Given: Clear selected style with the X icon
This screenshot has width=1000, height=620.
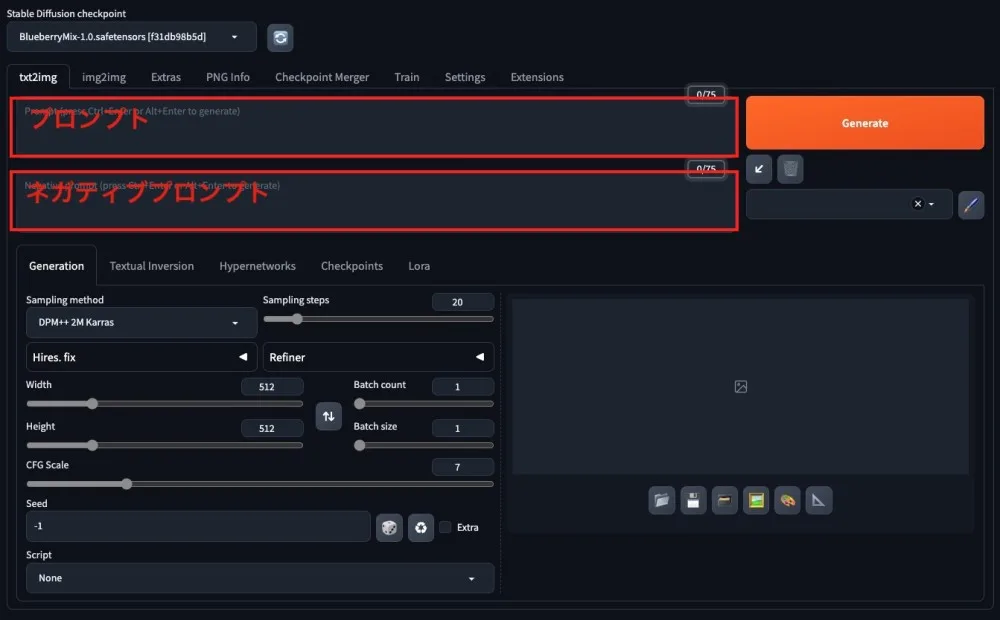Looking at the screenshot, I should tap(917, 204).
